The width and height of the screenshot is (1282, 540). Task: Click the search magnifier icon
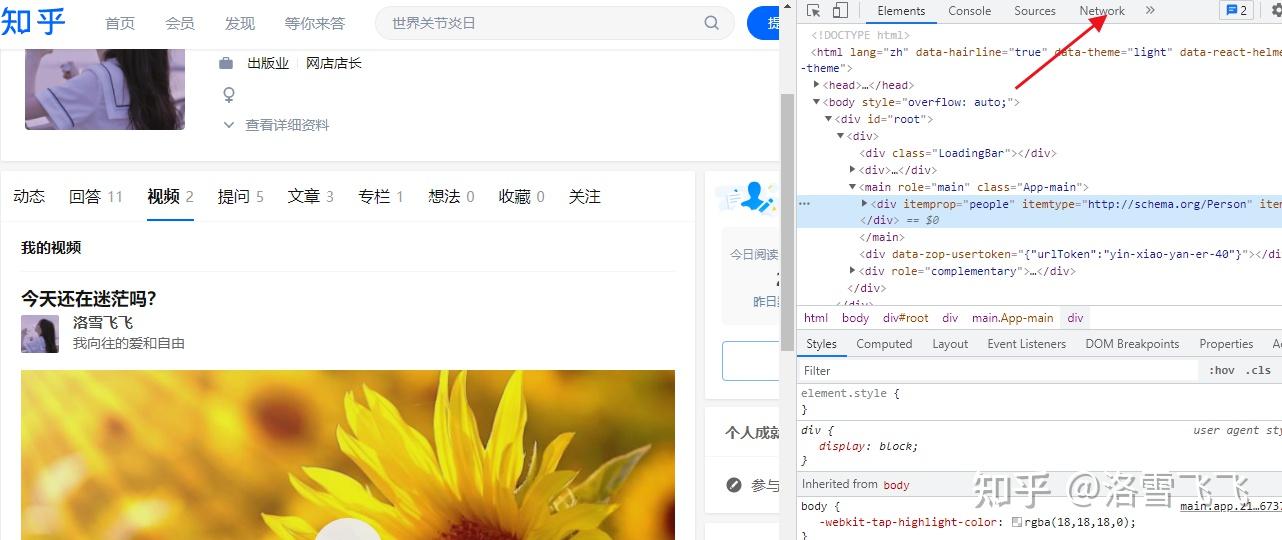tap(712, 23)
